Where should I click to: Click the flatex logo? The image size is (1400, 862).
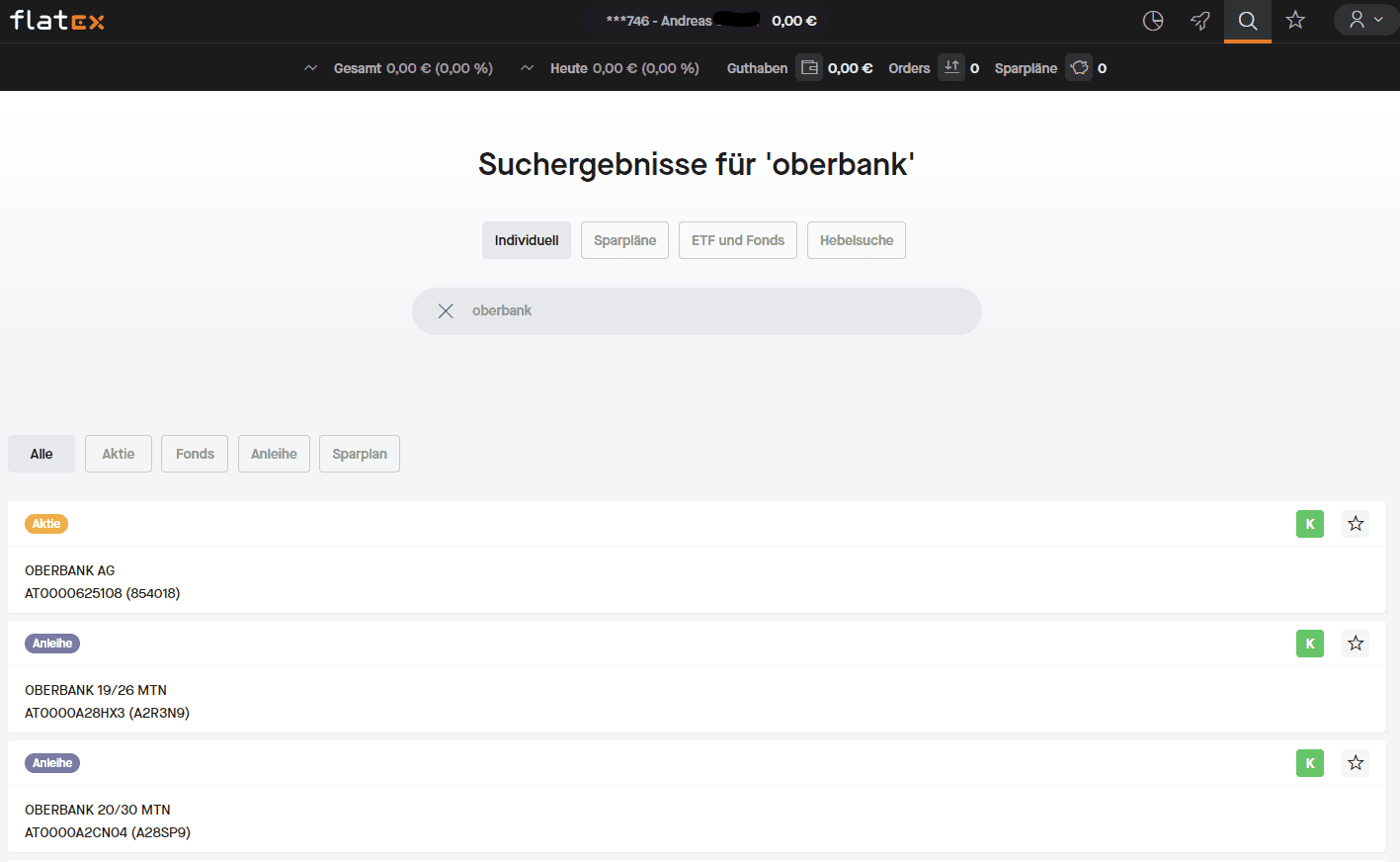(57, 20)
